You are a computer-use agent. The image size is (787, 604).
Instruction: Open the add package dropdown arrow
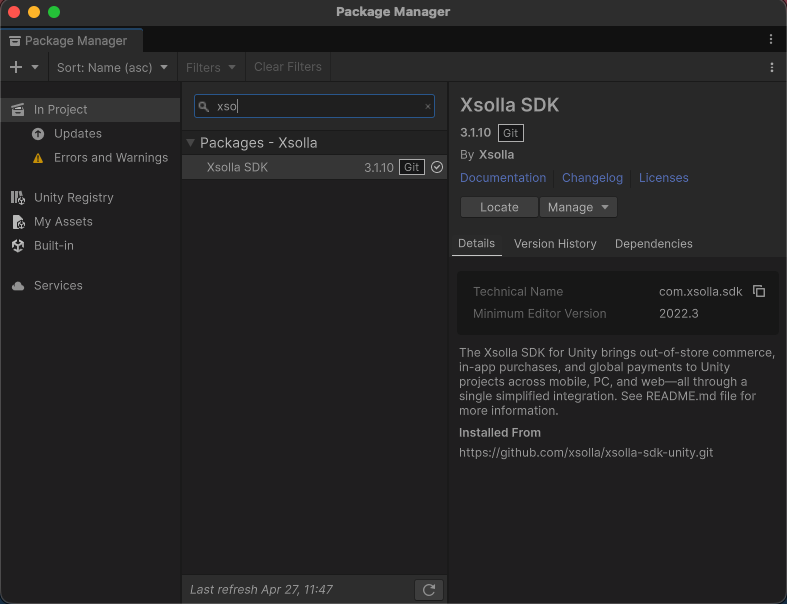35,67
